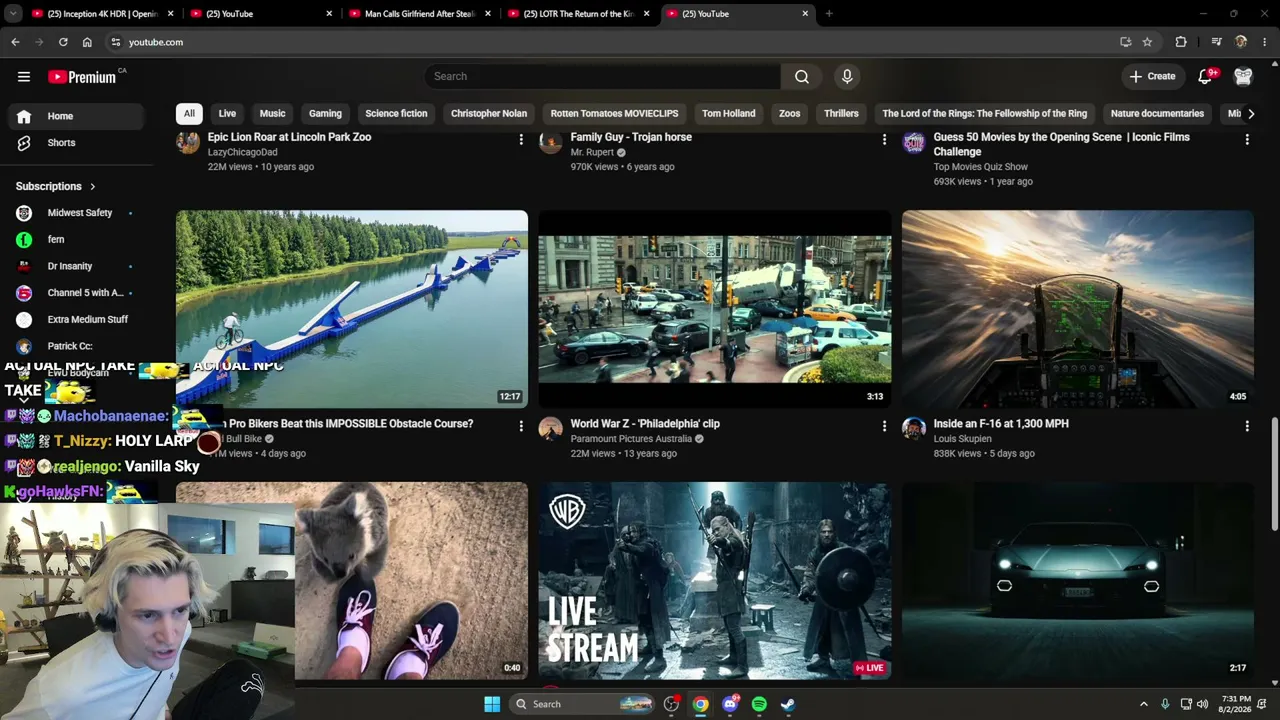Viewport: 1280px width, 720px height.
Task: Show hidden system tray icons
Action: (1143, 704)
